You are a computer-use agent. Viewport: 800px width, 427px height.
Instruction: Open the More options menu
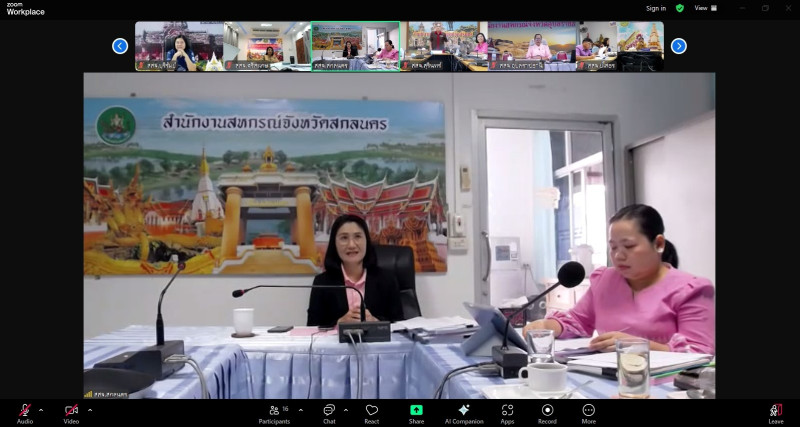(588, 411)
